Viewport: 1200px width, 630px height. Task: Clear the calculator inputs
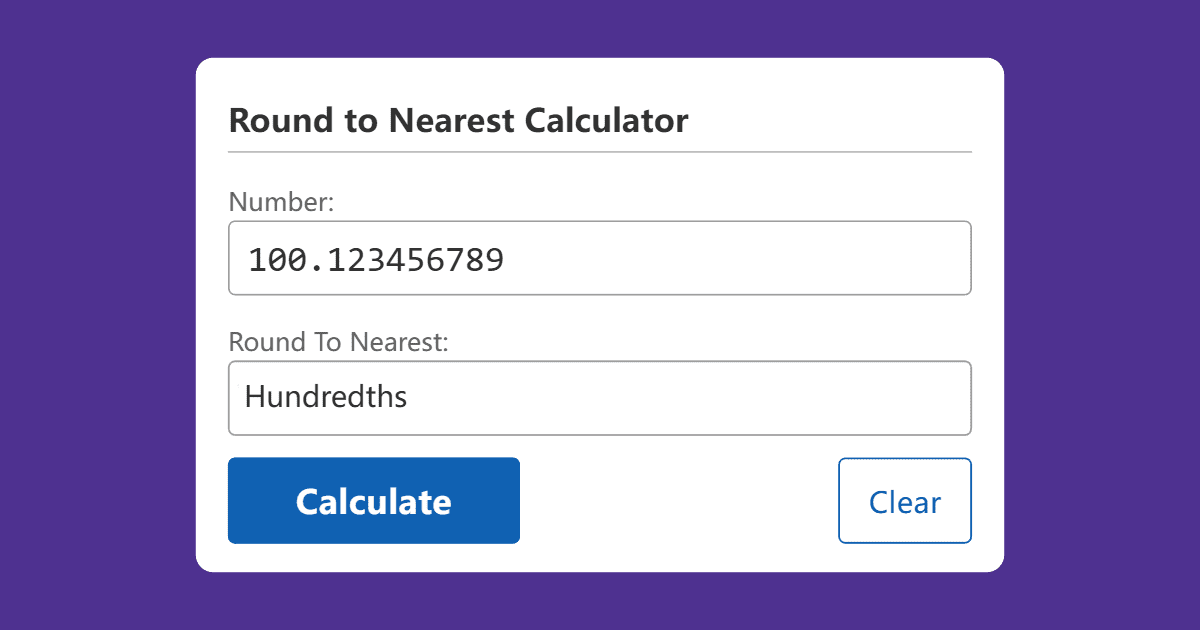click(904, 500)
